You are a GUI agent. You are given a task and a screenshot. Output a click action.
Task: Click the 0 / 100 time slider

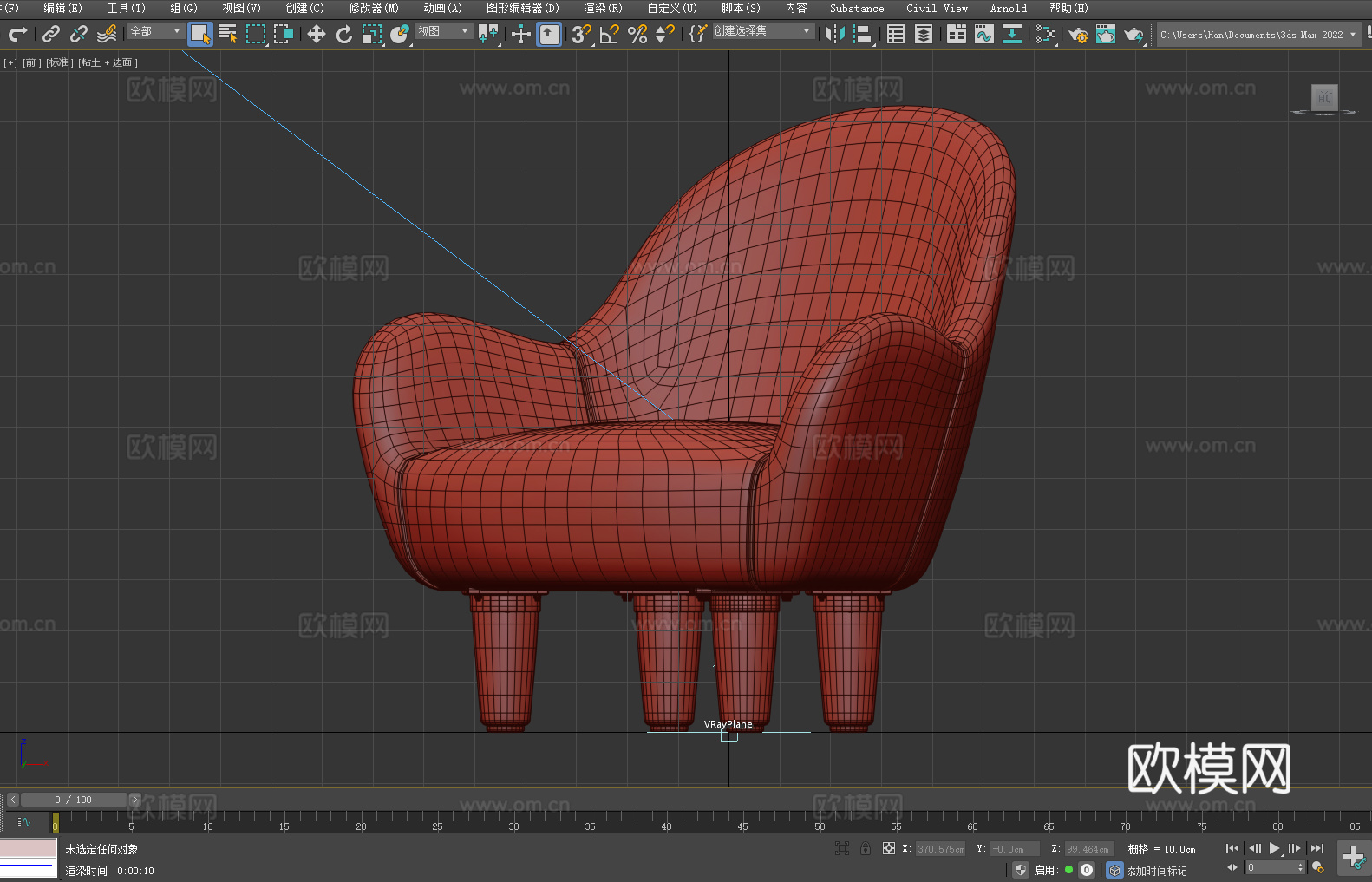[x=74, y=800]
